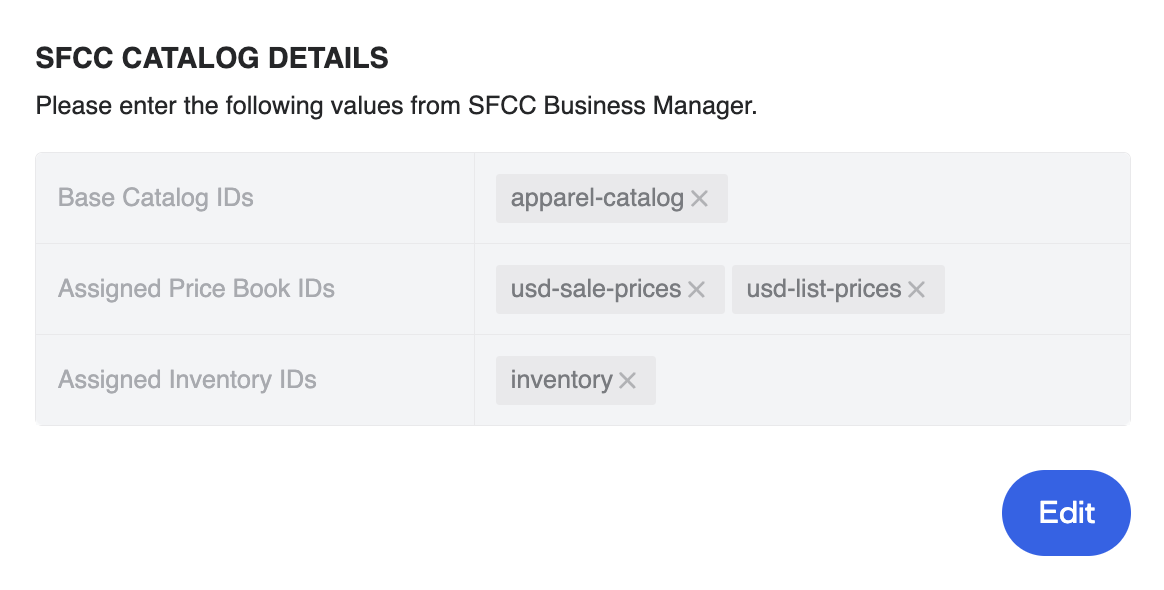The width and height of the screenshot is (1164, 590).
Task: Click the Edit button
Action: pyautogui.click(x=1066, y=512)
